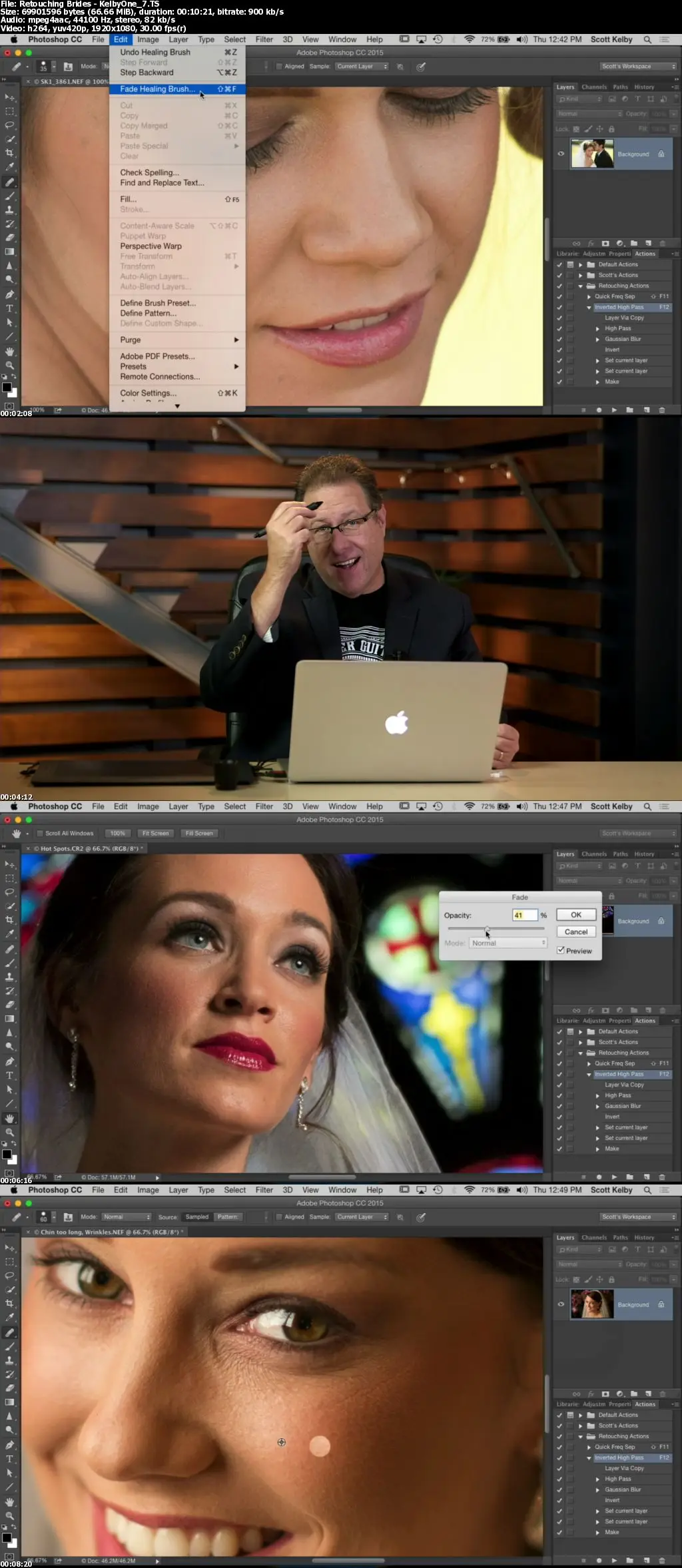
Task: Select Pen tool in SK1_3861.NEF window
Action: pos(10,294)
